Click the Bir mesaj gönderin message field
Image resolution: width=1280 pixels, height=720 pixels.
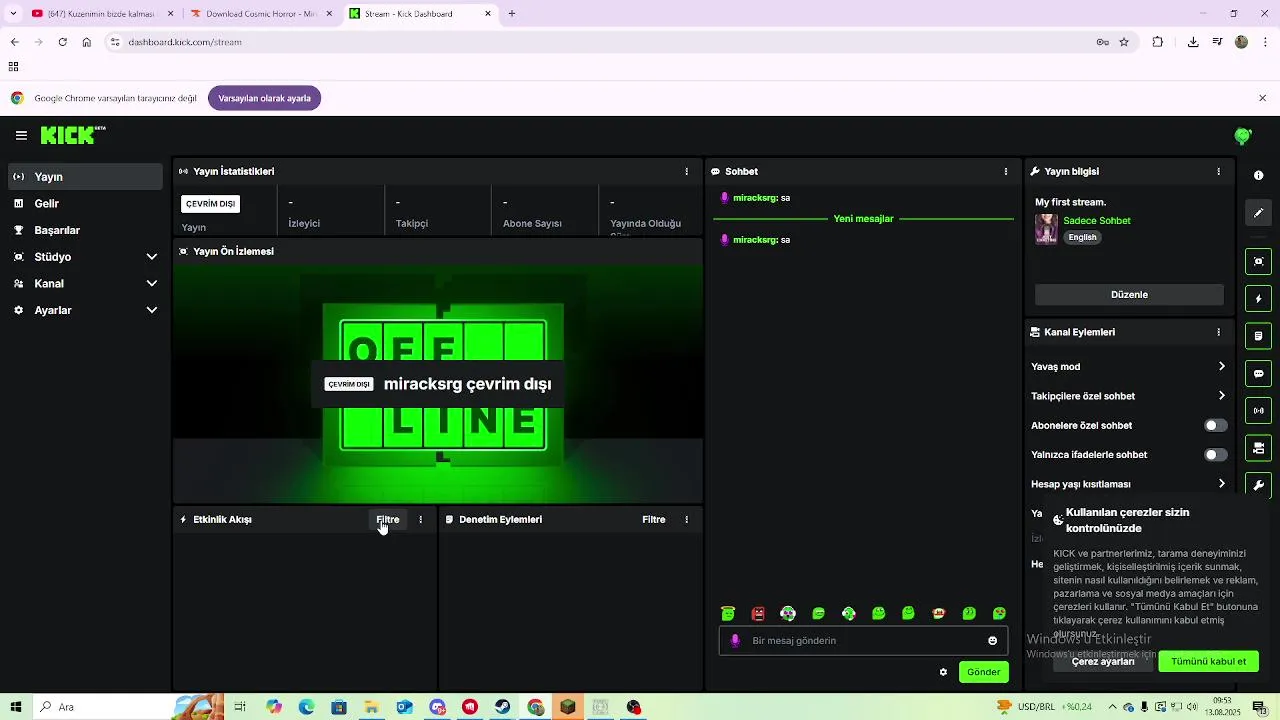(x=863, y=641)
